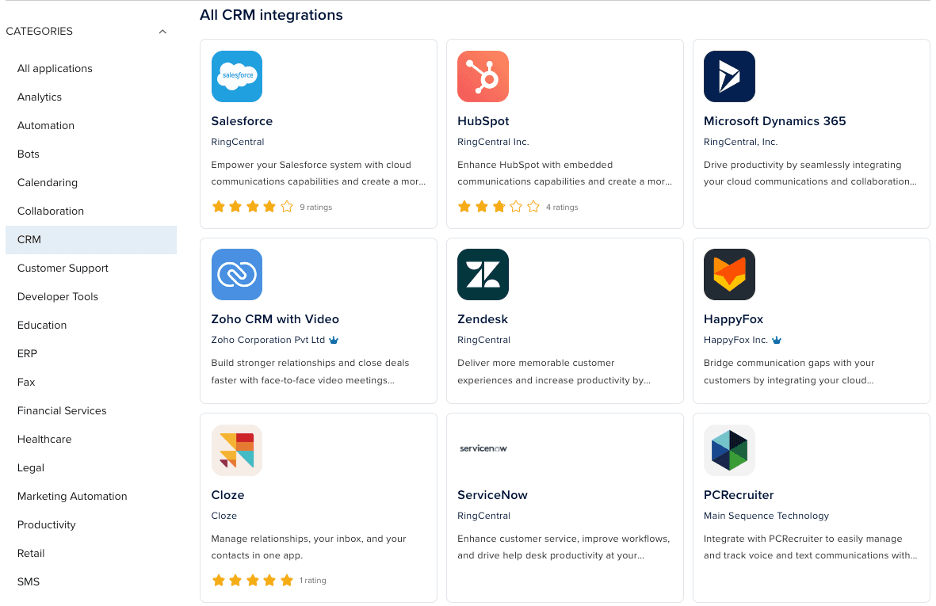This screenshot has height=606, width=936.
Task: Select the CRM category
Action: (29, 239)
